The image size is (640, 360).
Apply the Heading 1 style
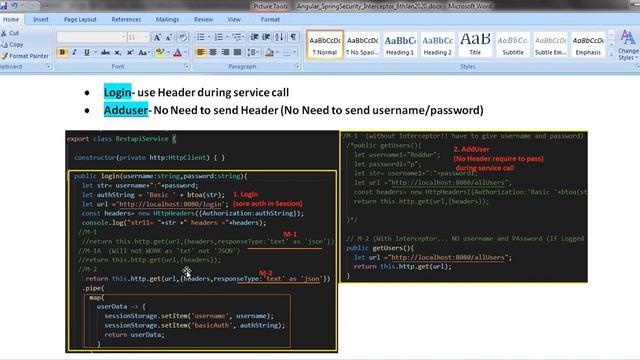pos(400,44)
